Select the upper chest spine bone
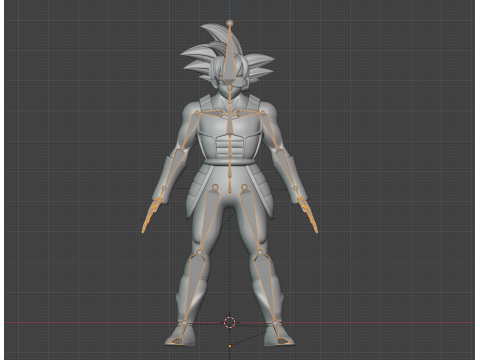Screen dimensions: 480x360 [x=230, y=118]
